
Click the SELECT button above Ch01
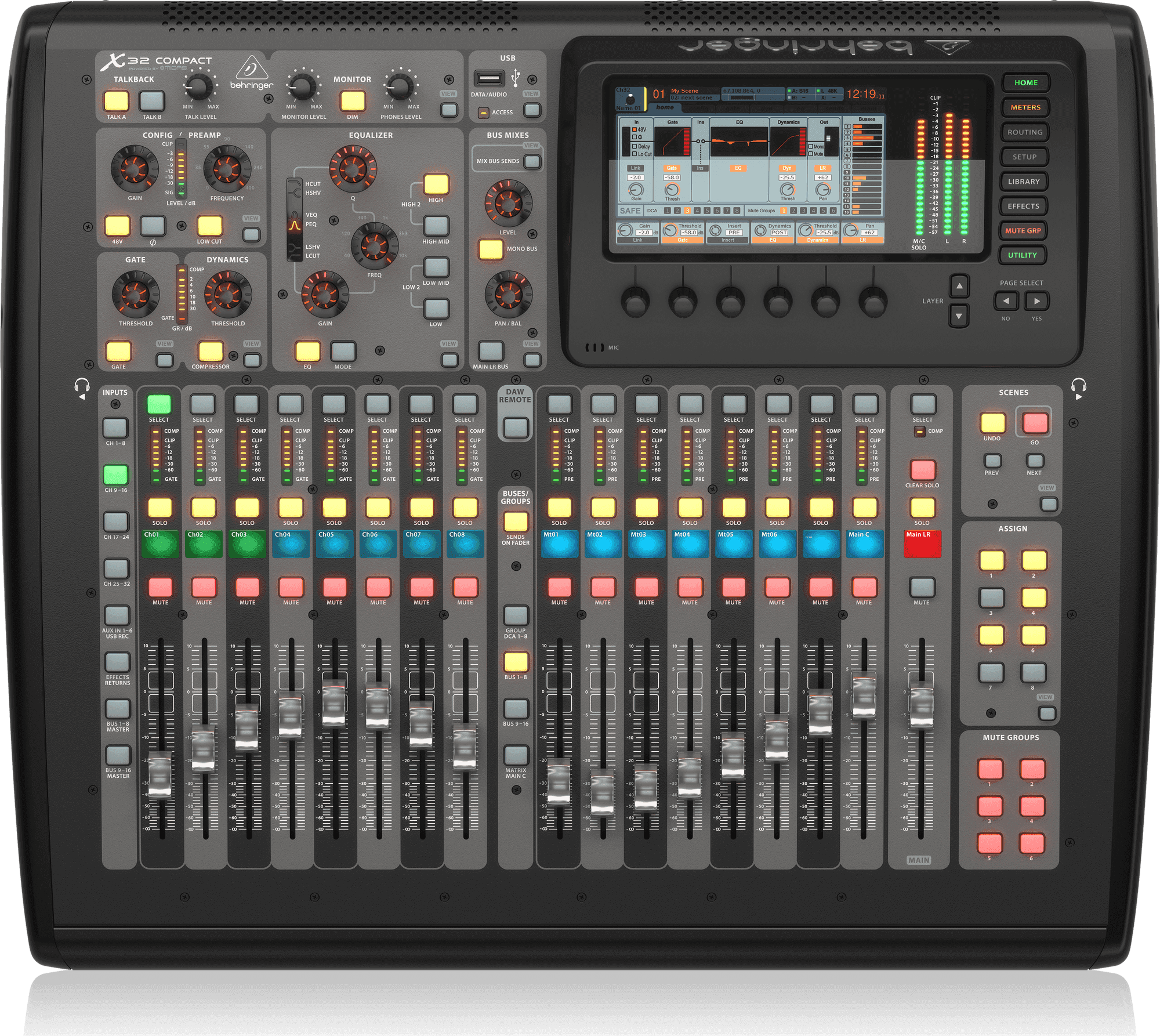[x=159, y=404]
